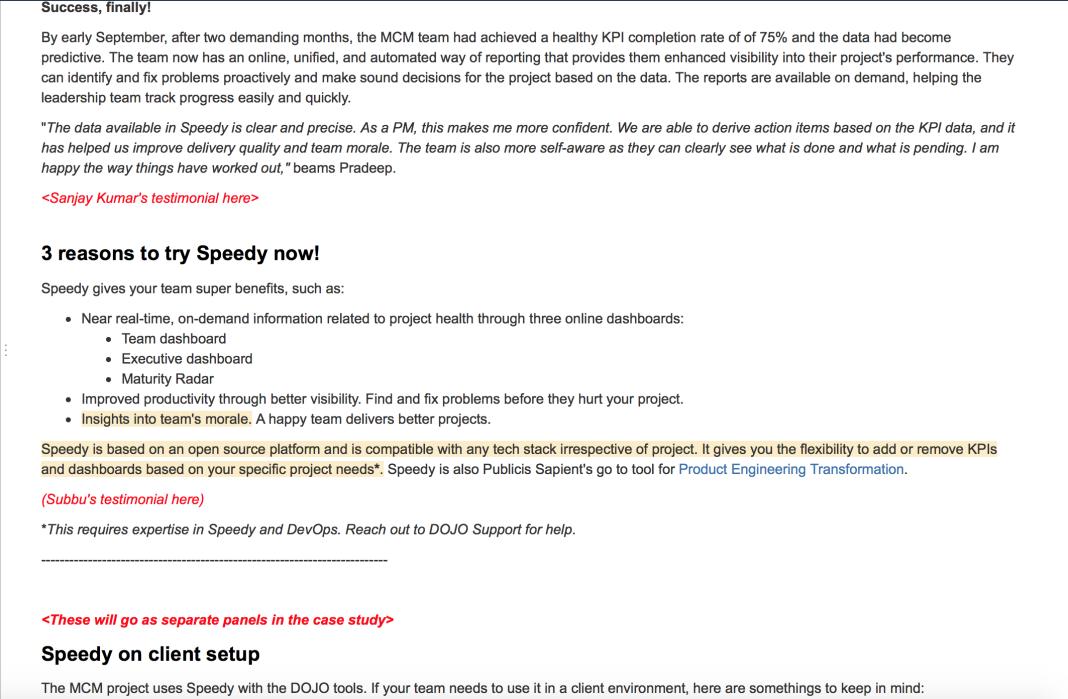Click the red 'separate panels in the case study' note
The height and width of the screenshot is (699, 1068).
pyautogui.click(x=217, y=620)
